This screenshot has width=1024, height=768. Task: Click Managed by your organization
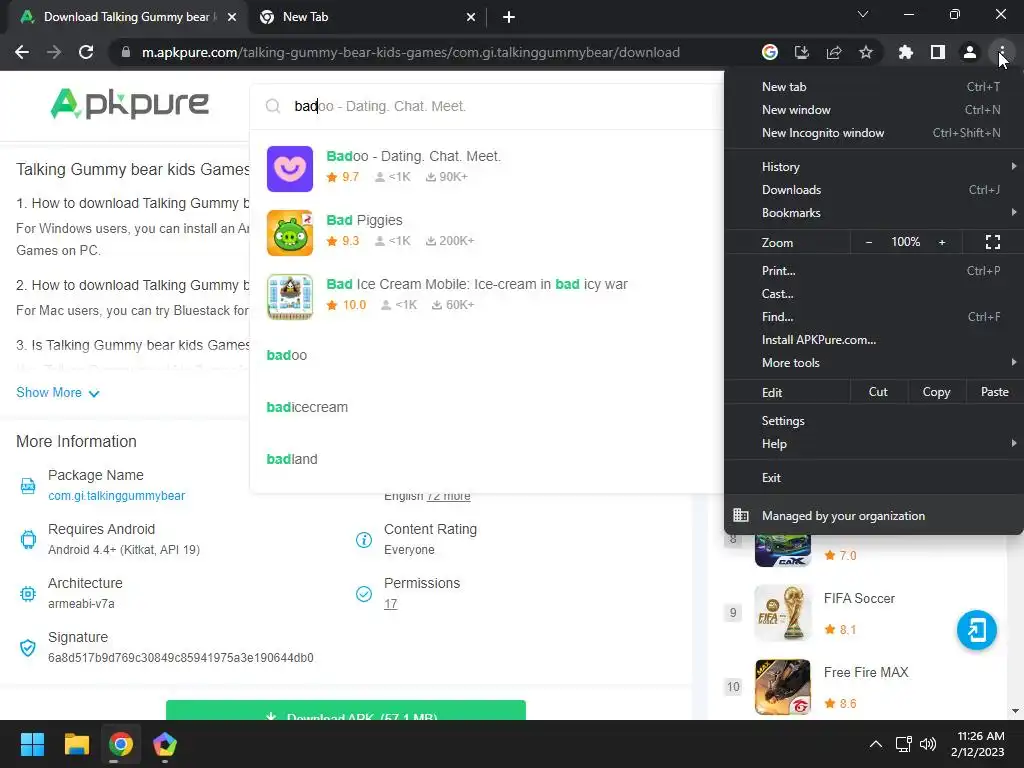coord(874,515)
